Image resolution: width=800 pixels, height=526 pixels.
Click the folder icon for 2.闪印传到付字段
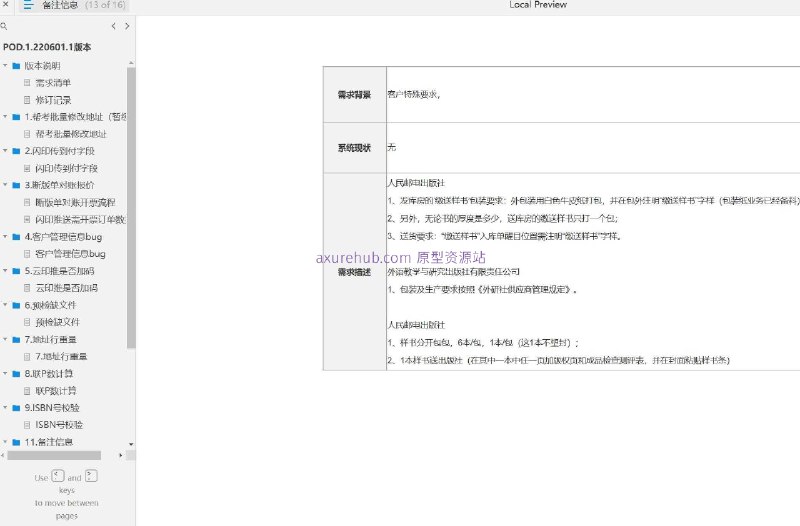16,151
